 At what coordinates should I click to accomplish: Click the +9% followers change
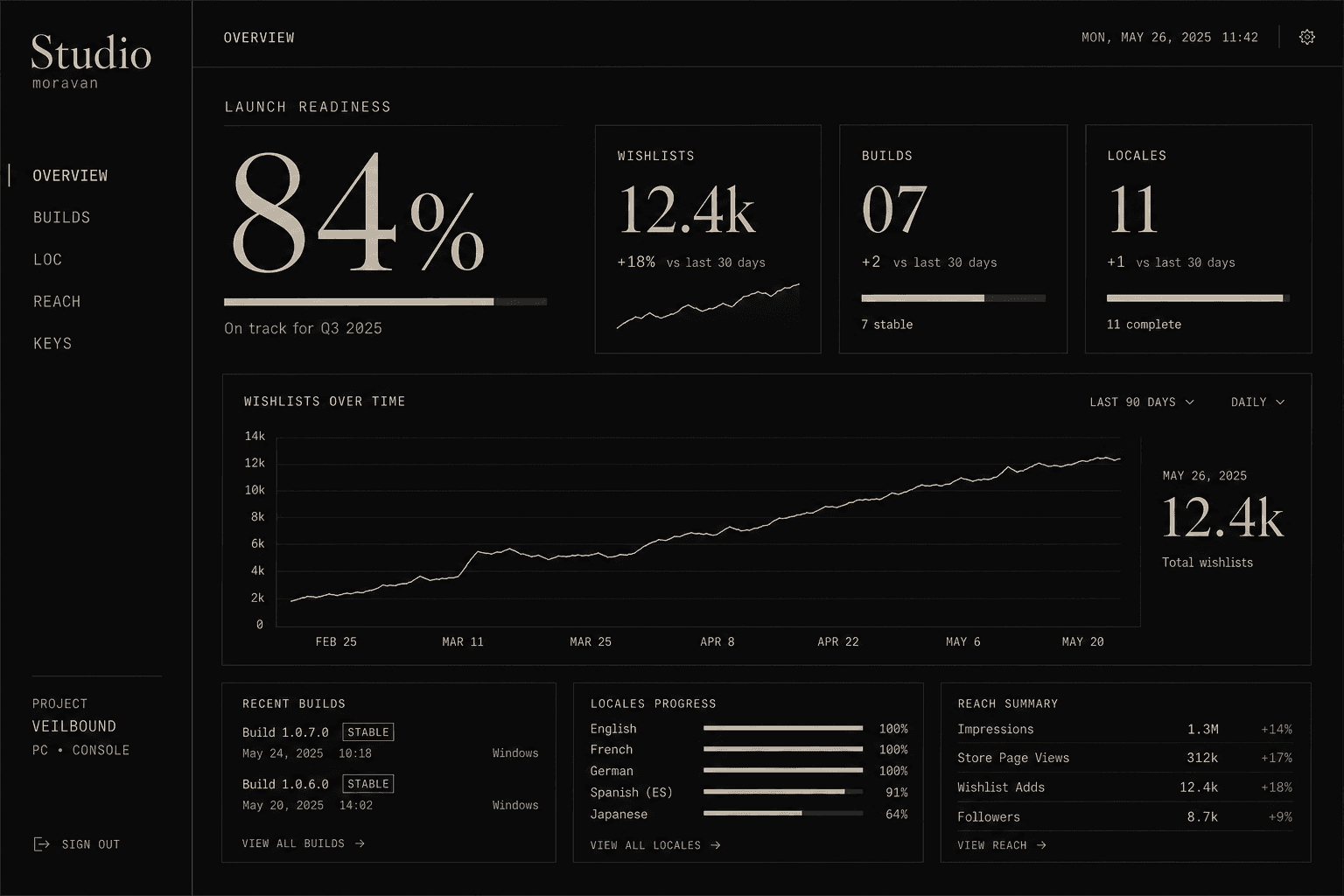[1280, 817]
